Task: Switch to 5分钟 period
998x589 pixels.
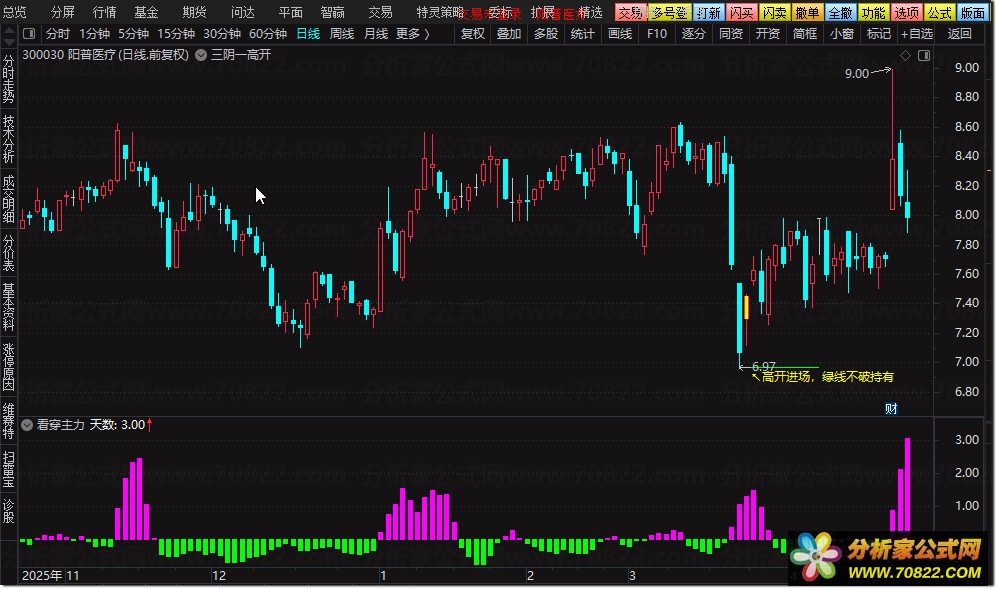Action: (x=133, y=33)
